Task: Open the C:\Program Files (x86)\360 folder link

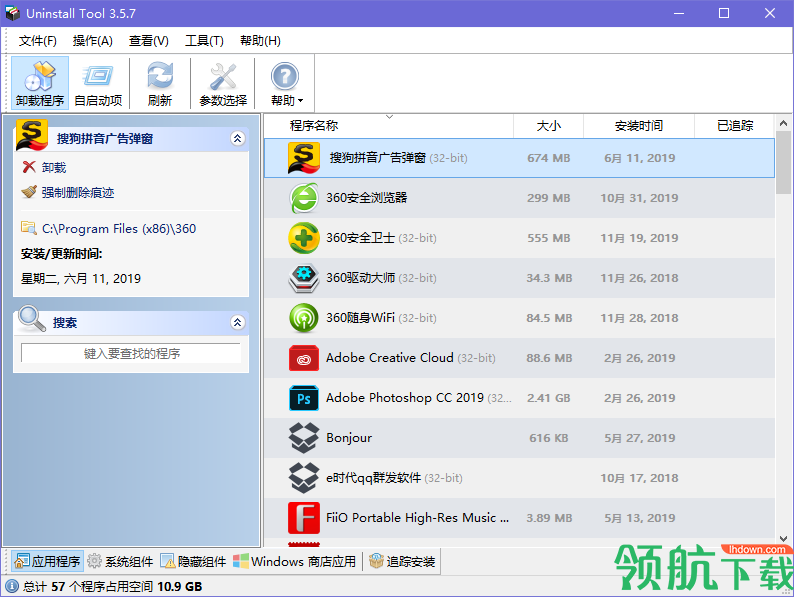Action: [x=108, y=229]
